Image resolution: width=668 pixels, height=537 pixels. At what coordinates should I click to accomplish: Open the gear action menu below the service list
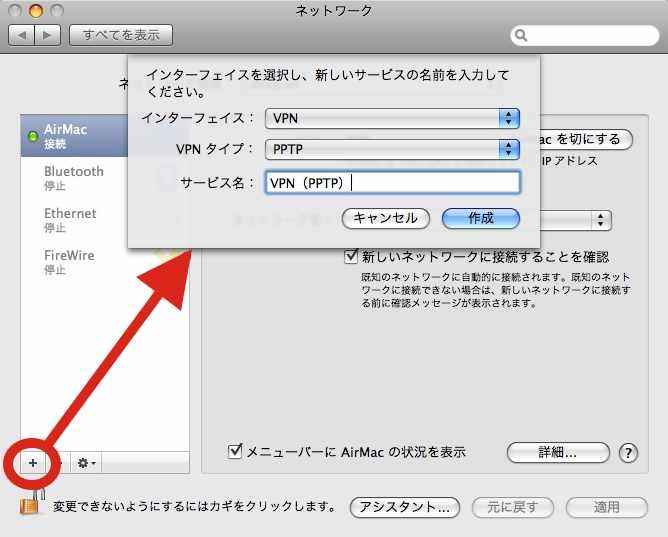tap(86, 462)
